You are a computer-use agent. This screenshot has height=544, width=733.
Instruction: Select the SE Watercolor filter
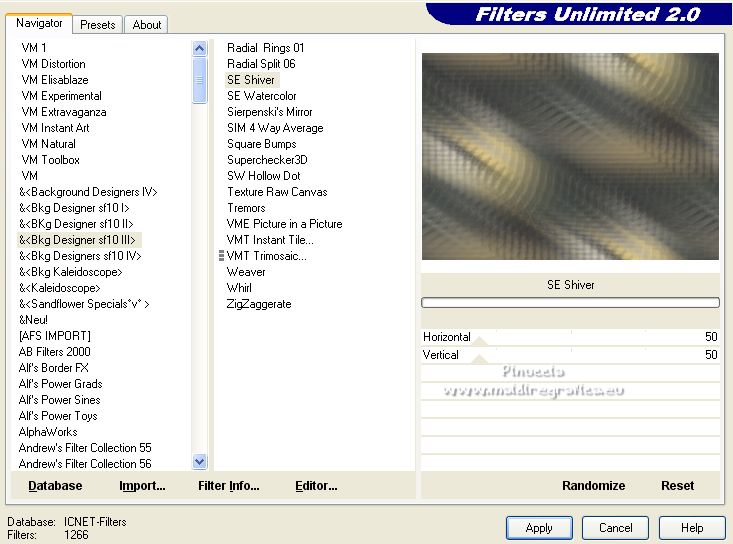261,96
